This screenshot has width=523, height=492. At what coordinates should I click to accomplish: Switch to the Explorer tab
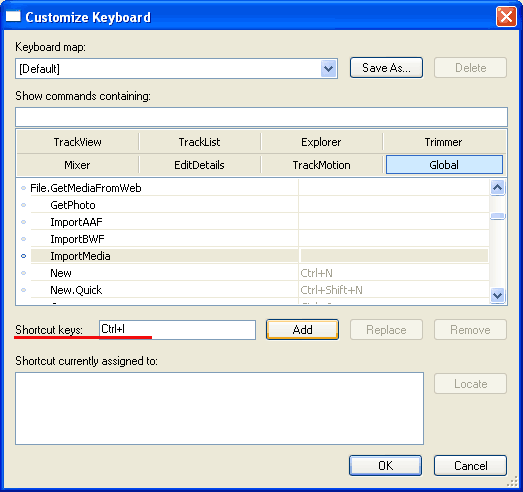point(321,142)
